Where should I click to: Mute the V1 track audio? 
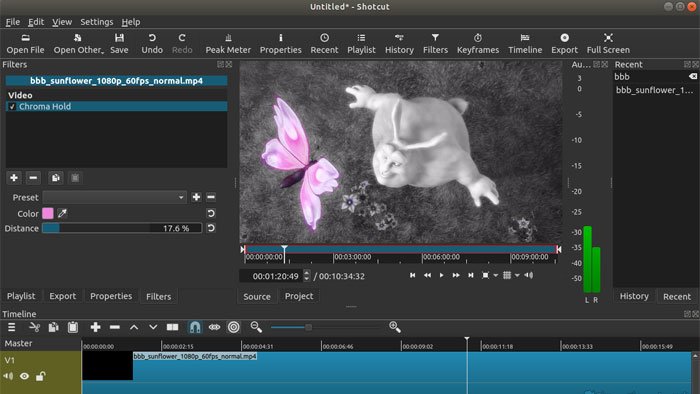(x=8, y=376)
